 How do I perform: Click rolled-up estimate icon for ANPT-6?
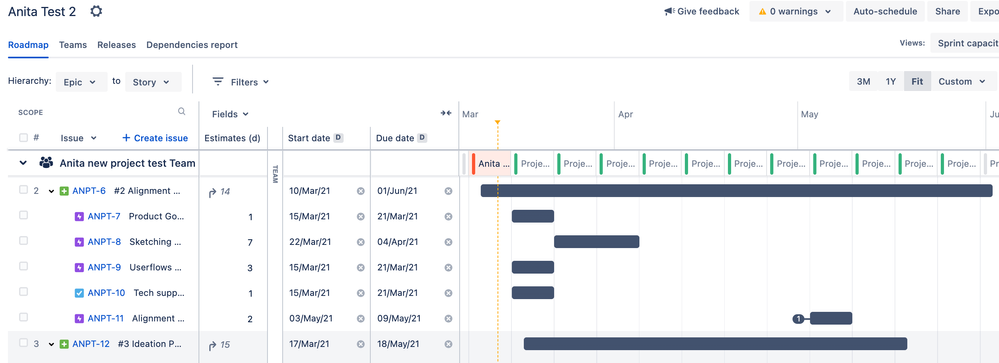coord(212,192)
